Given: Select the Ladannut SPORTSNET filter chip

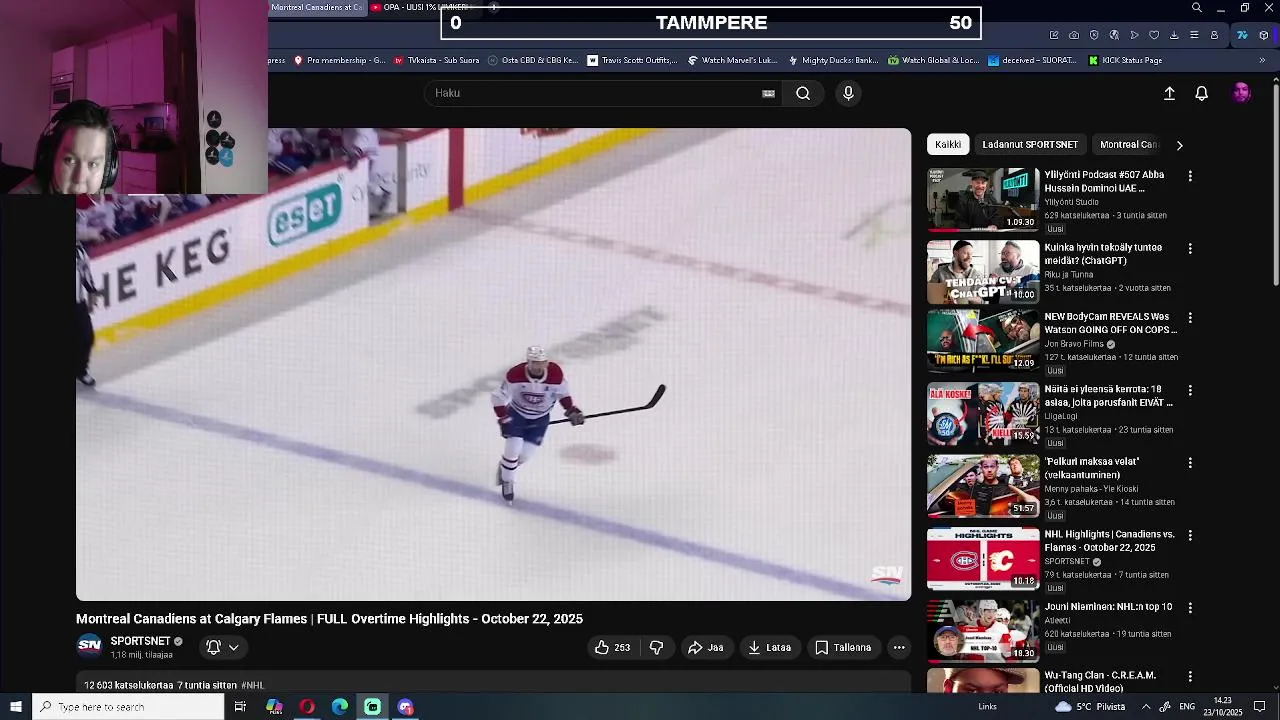Looking at the screenshot, I should (1030, 145).
